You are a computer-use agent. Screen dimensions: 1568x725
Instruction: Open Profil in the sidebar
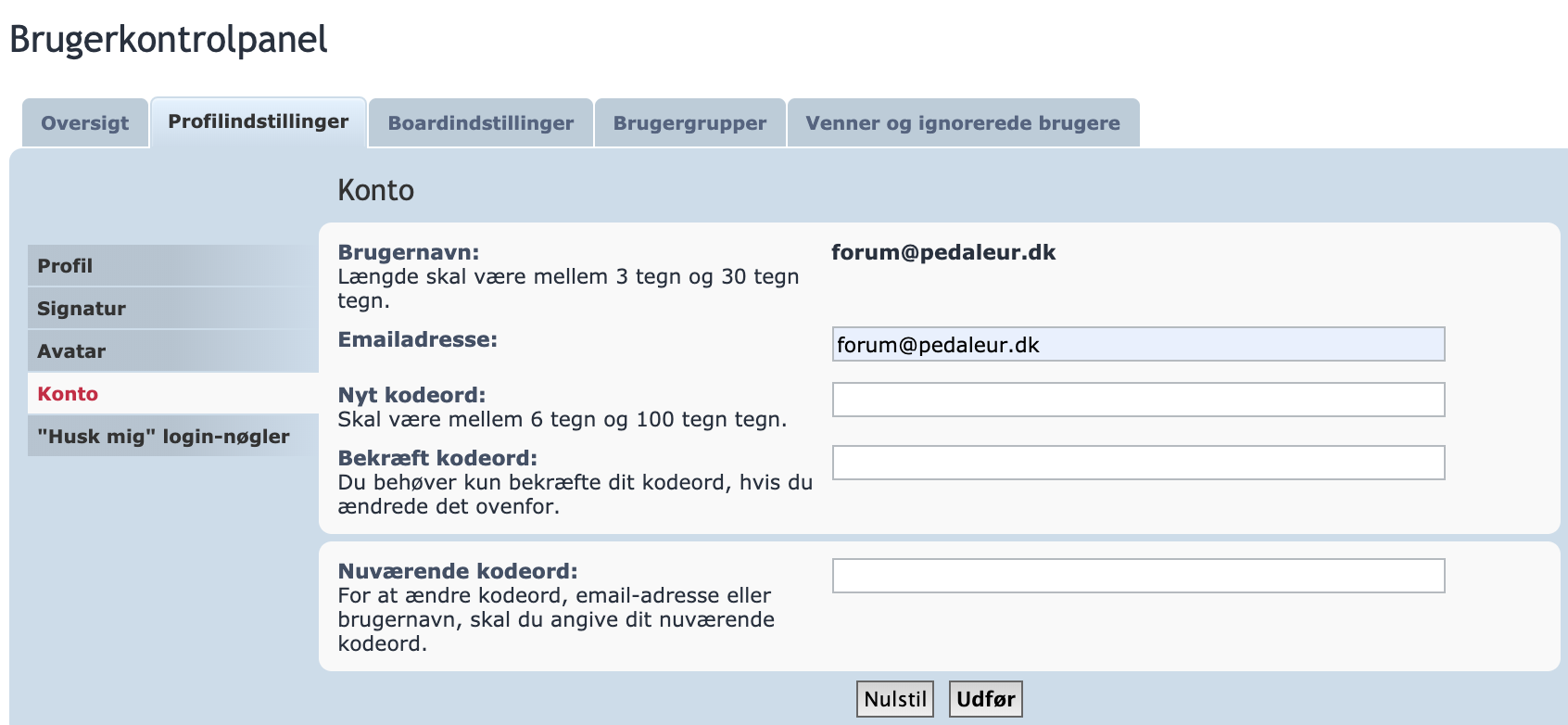65,266
